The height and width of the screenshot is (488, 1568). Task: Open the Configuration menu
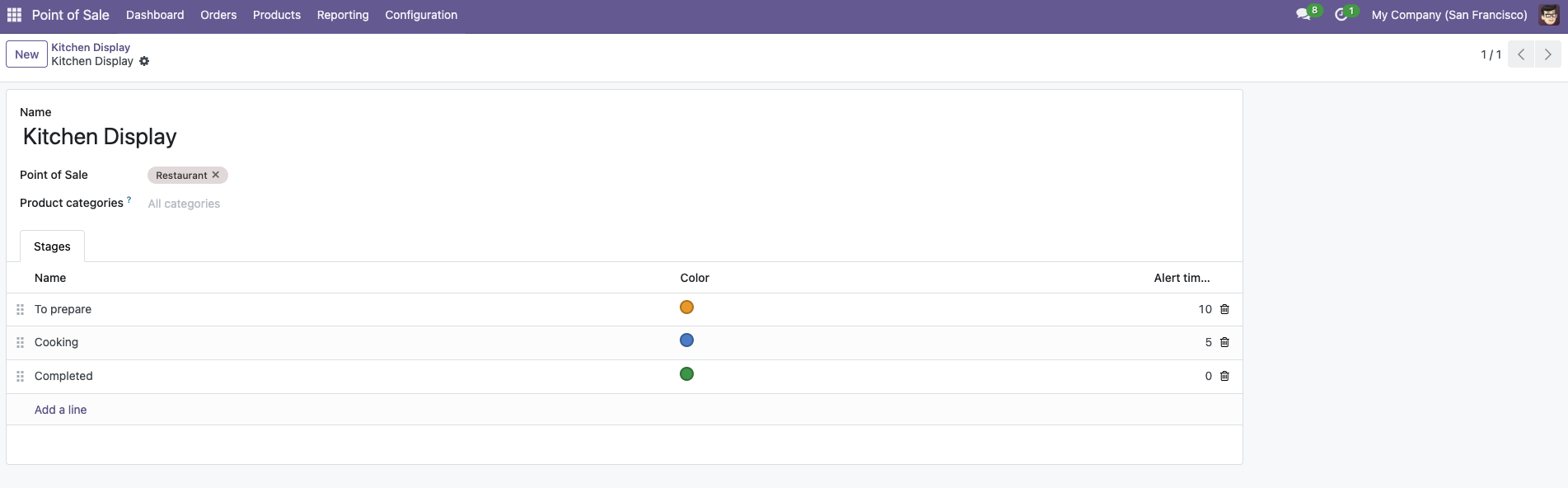click(421, 15)
